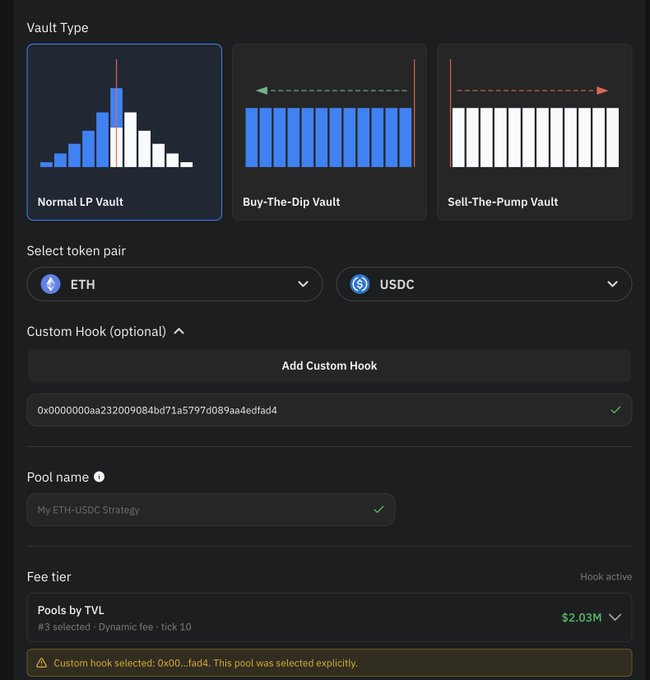Select the Normal LP Vault card
The width and height of the screenshot is (650, 680).
click(x=124, y=132)
